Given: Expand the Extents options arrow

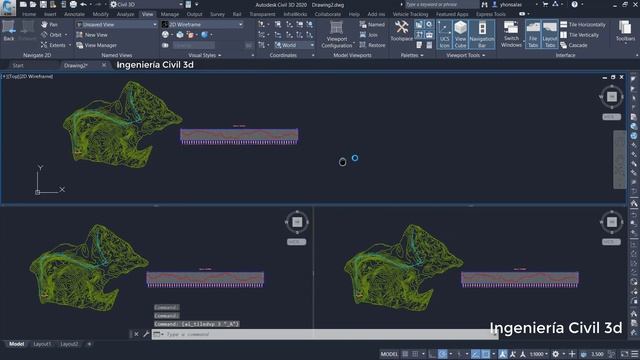Looking at the screenshot, I should pyautogui.click(x=70, y=45).
